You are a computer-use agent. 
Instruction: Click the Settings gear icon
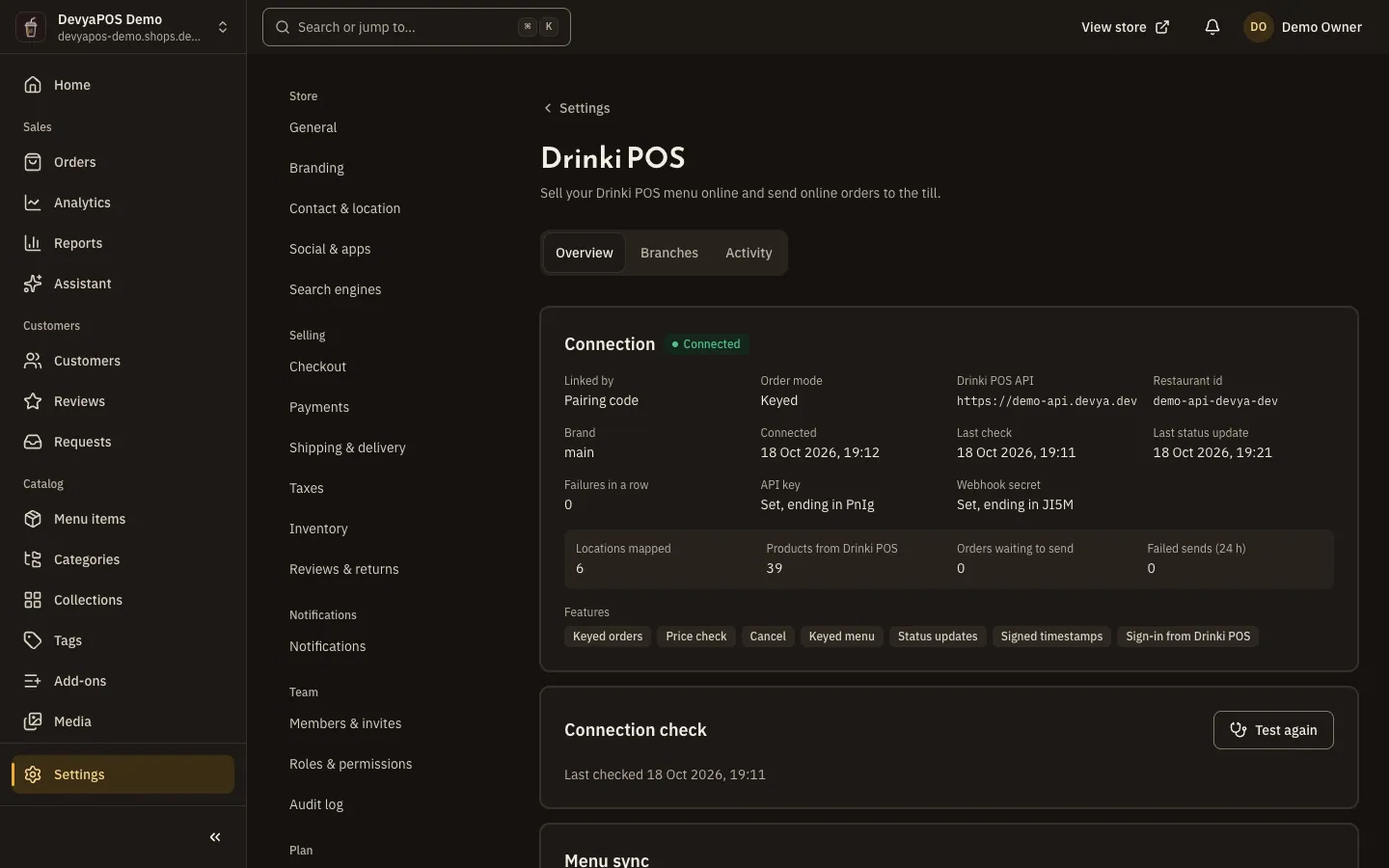coord(33,774)
